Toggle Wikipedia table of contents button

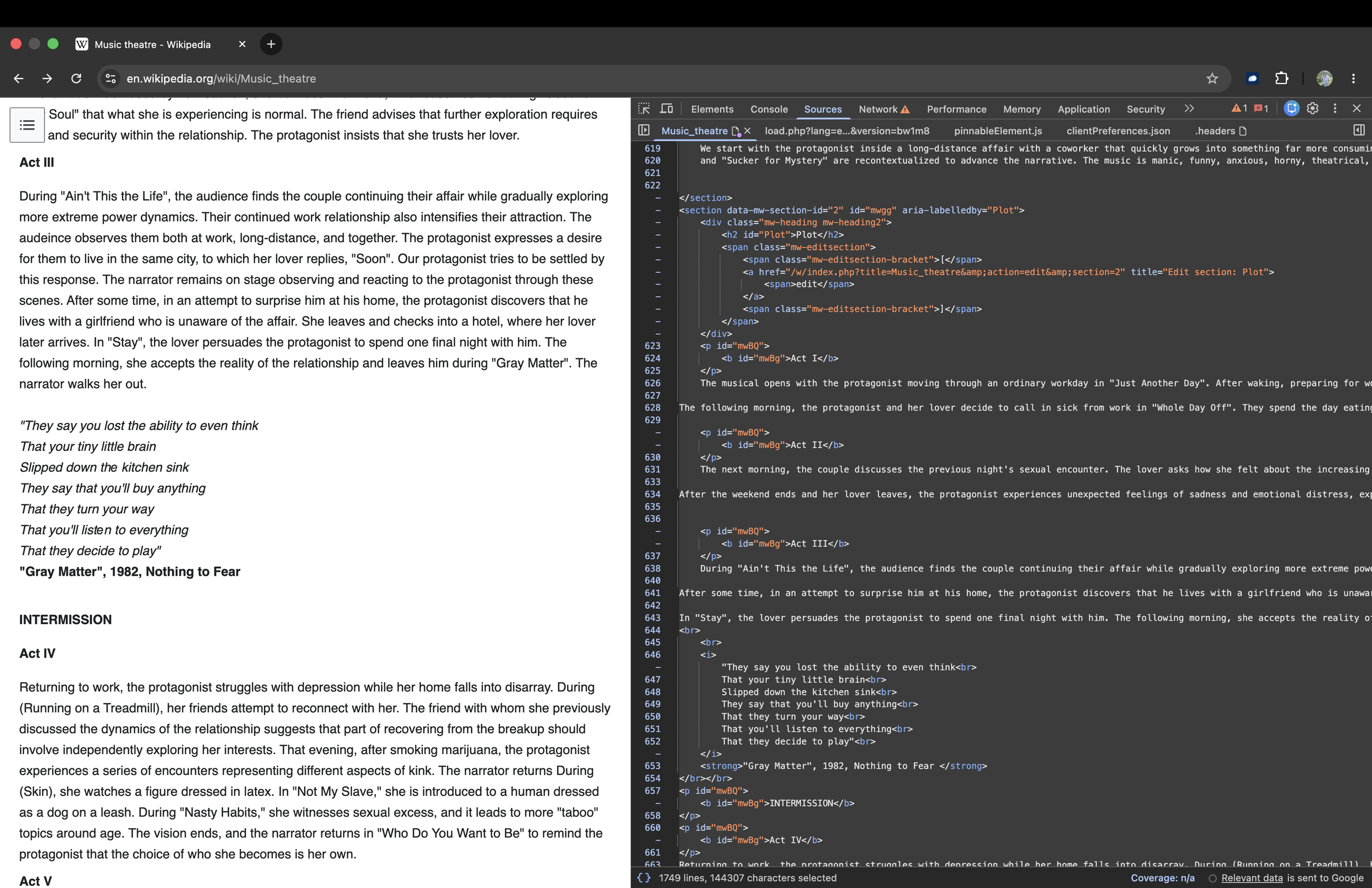tap(27, 125)
